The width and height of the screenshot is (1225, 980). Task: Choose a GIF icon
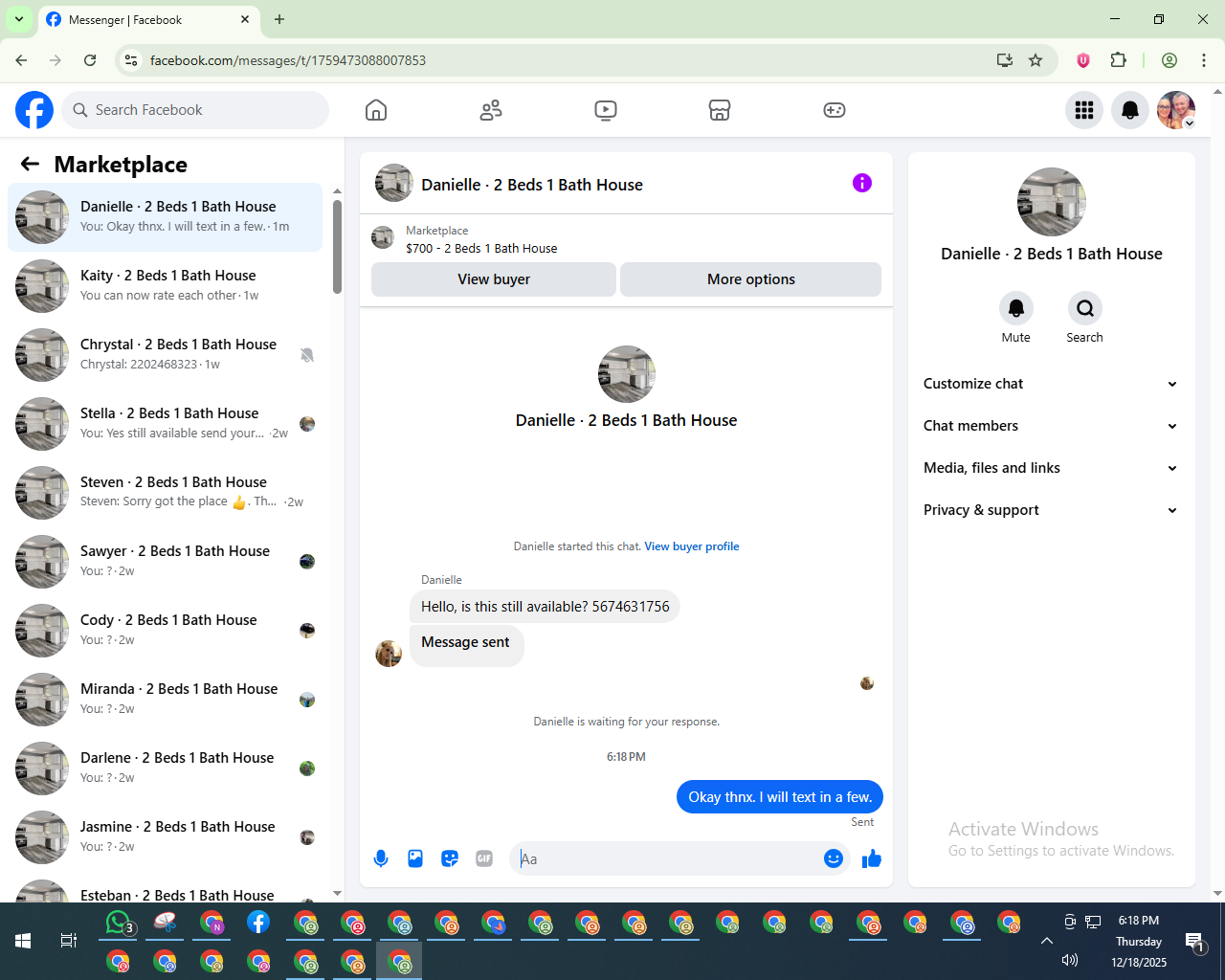point(484,858)
